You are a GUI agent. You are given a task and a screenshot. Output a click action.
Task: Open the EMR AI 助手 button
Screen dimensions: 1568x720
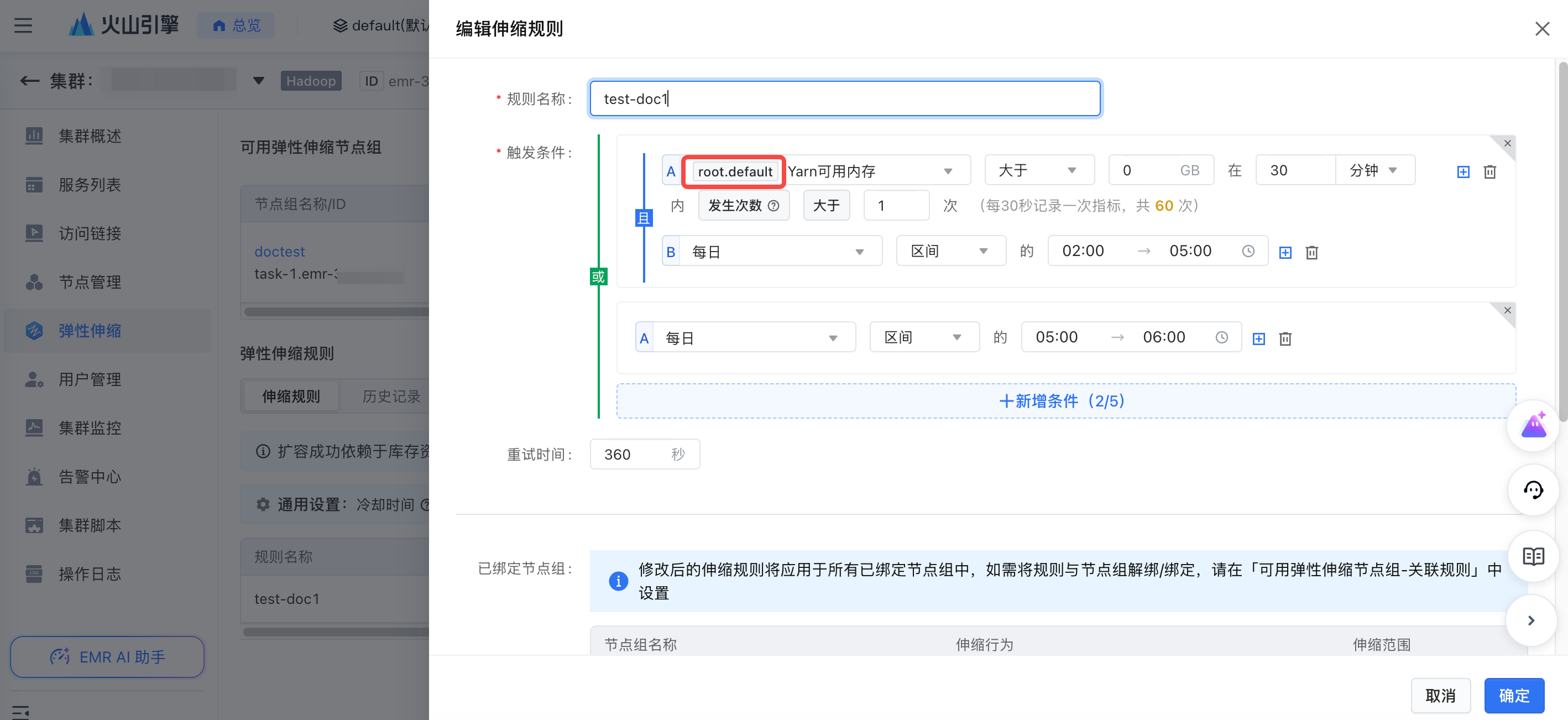(x=107, y=657)
